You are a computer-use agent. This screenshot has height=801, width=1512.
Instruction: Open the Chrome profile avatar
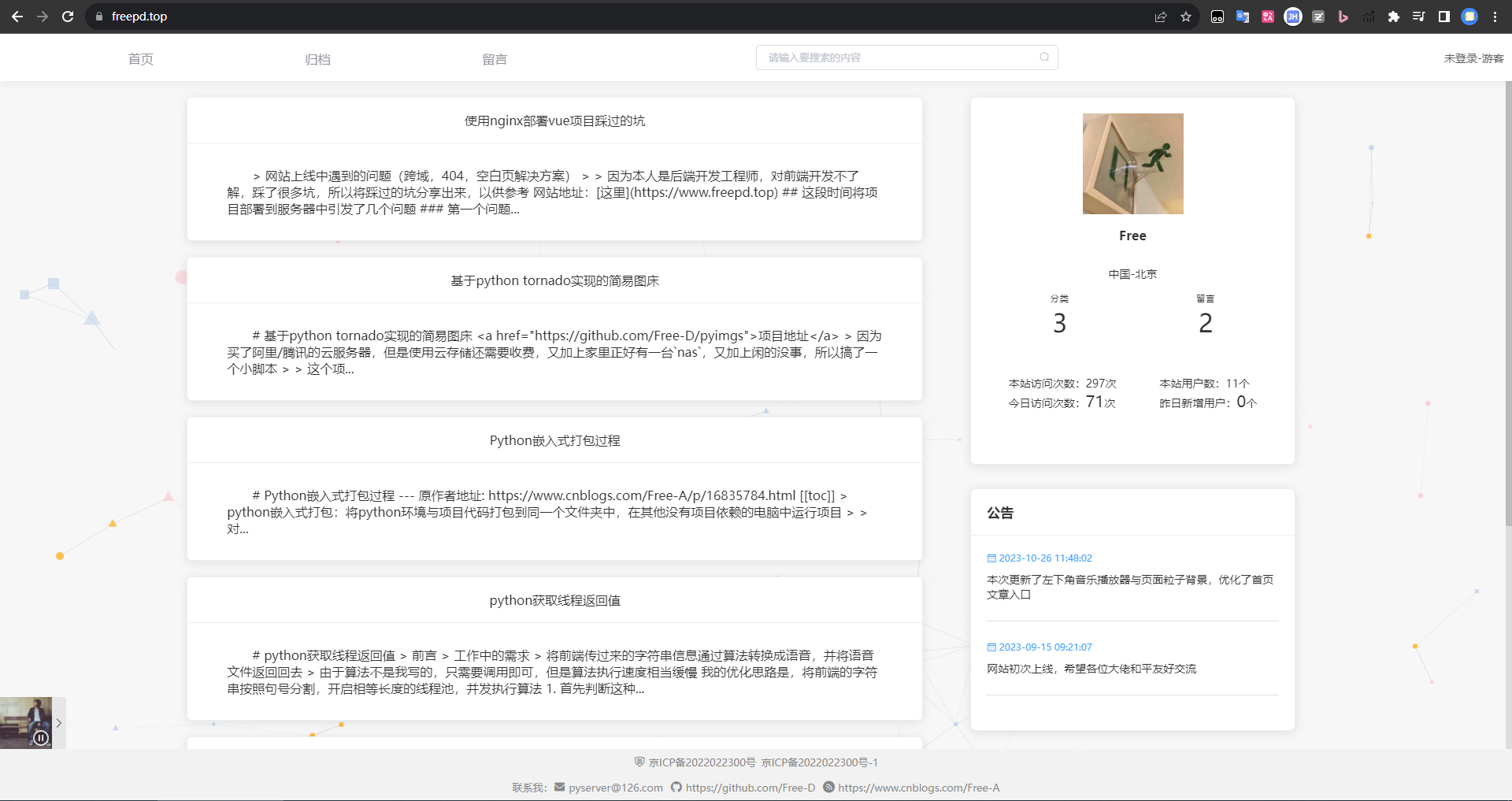coord(1469,17)
